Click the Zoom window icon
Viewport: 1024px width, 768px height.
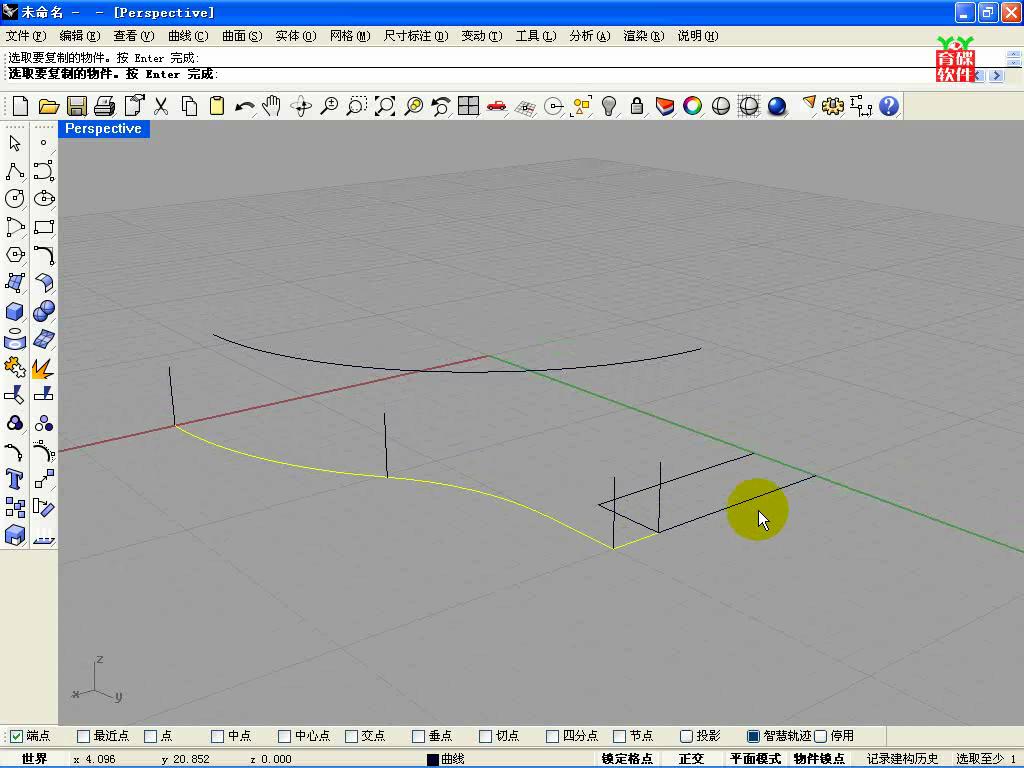(357, 106)
